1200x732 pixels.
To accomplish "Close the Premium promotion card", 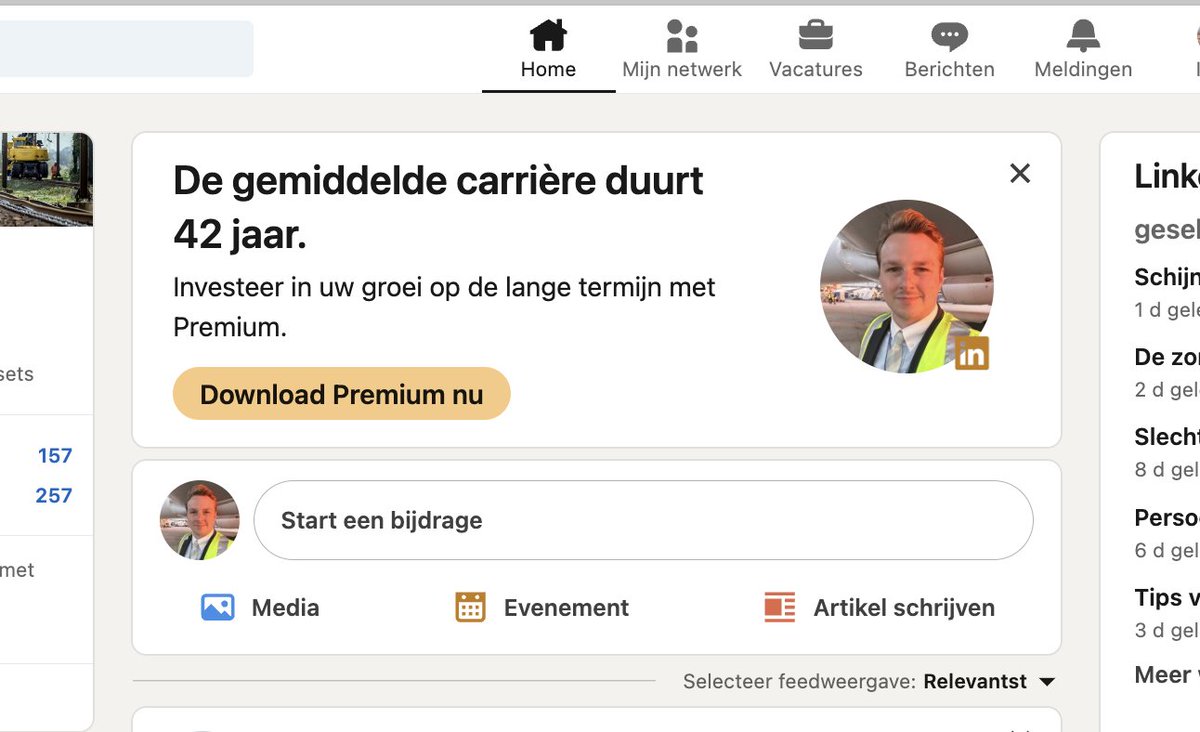I will pyautogui.click(x=1020, y=173).
